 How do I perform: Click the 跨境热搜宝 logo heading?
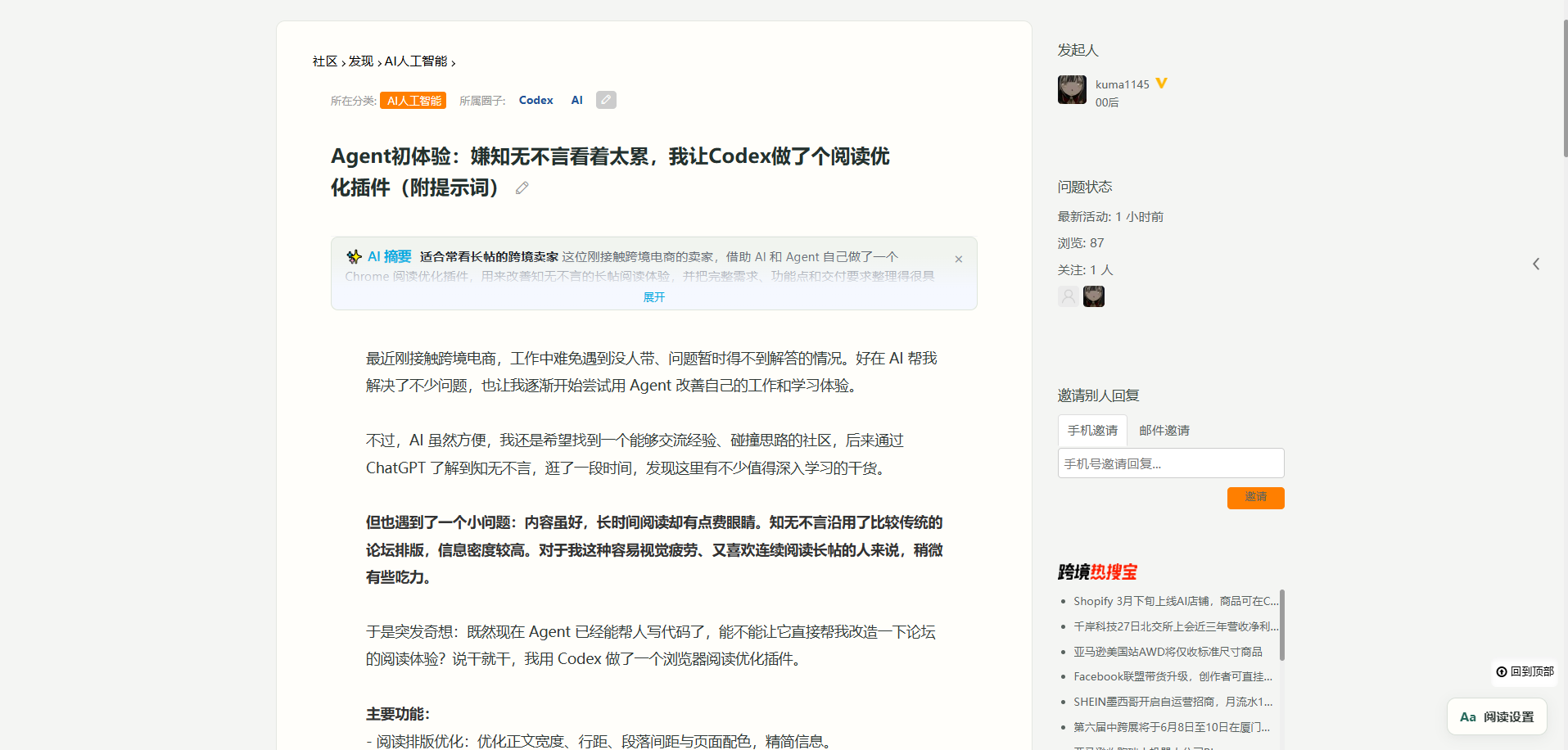point(1097,572)
